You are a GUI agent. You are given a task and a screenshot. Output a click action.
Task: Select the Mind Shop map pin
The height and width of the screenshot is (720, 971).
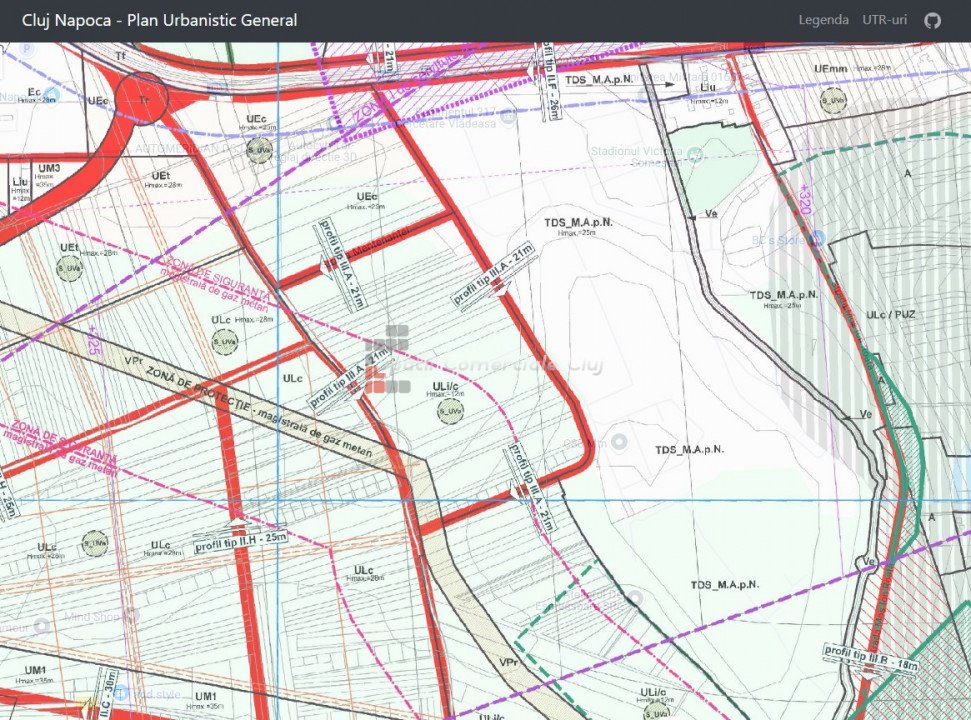pyautogui.click(x=41, y=625)
